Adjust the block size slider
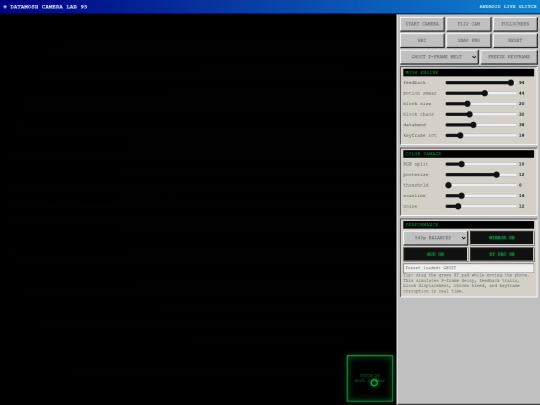Image resolution: width=540 pixels, height=405 pixels. tap(481, 104)
